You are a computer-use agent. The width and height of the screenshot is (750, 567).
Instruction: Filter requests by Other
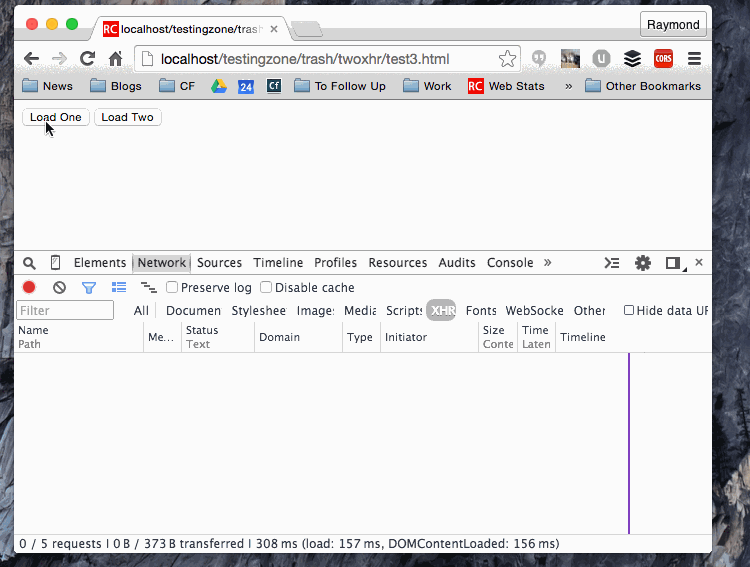589,311
